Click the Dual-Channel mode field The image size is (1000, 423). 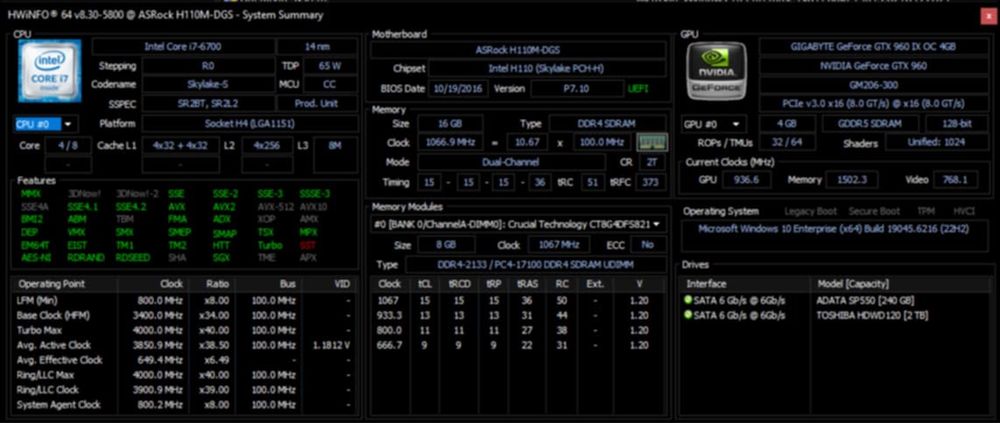(x=511, y=162)
